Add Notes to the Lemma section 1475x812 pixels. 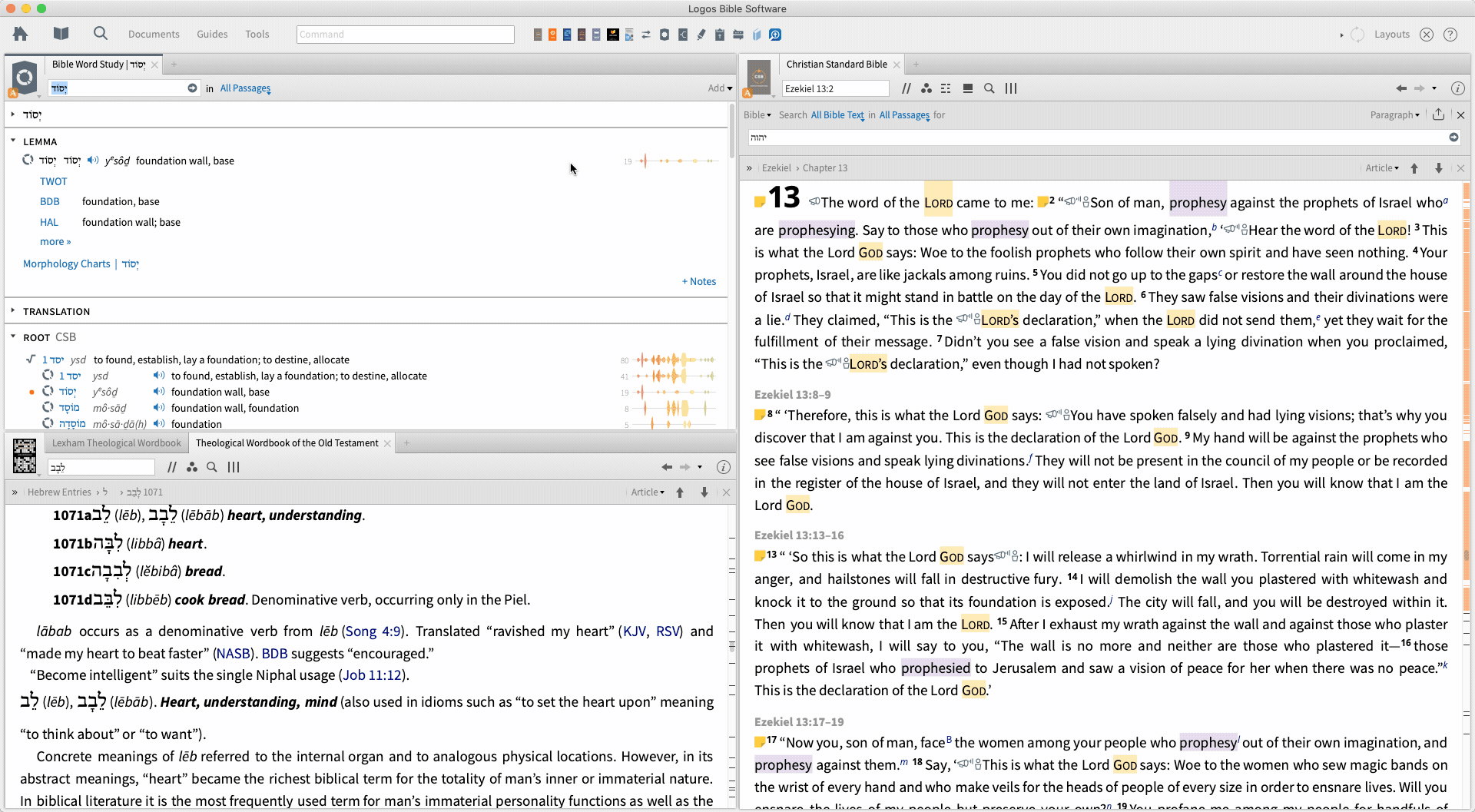click(699, 282)
